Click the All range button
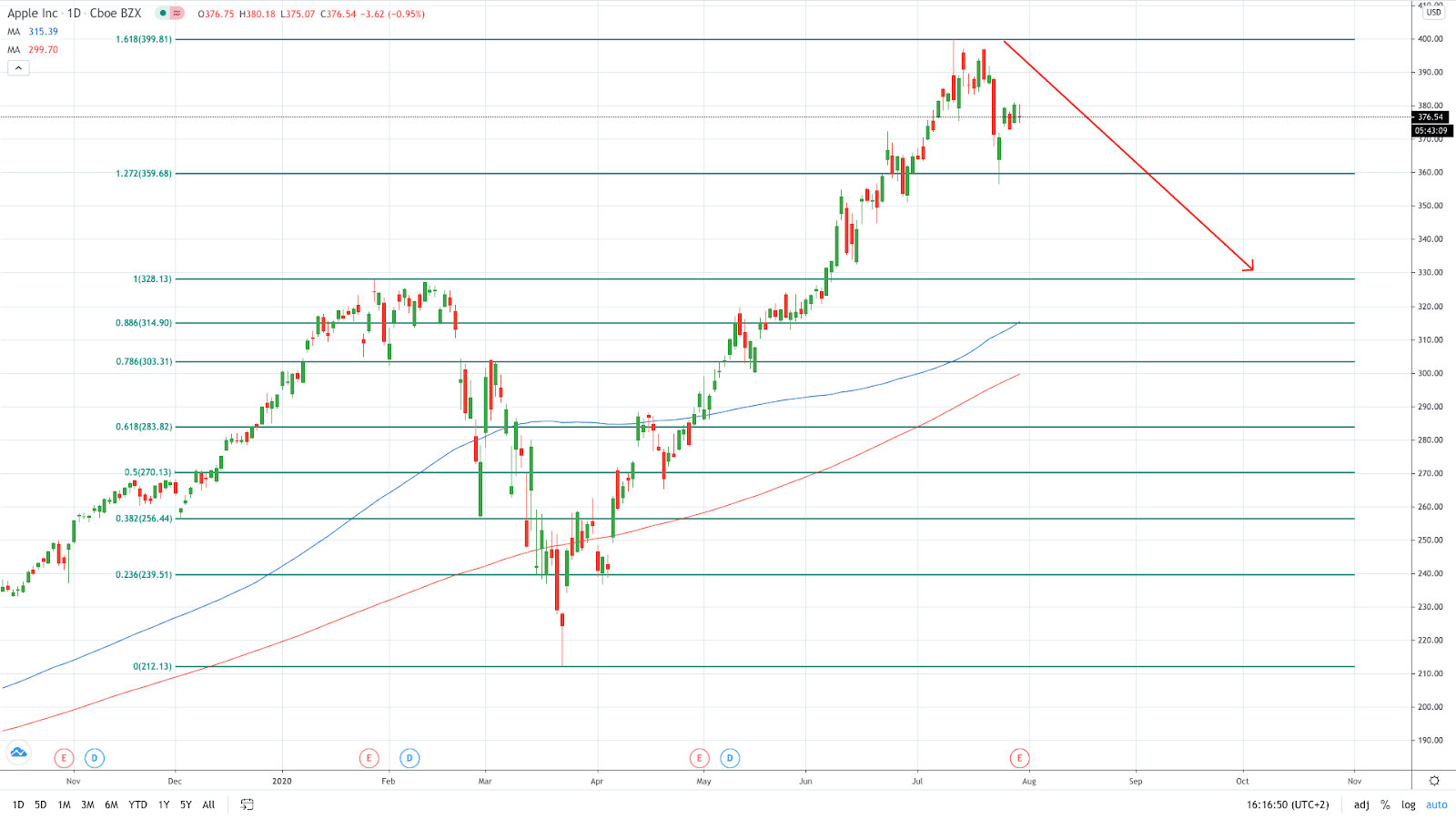 (208, 804)
